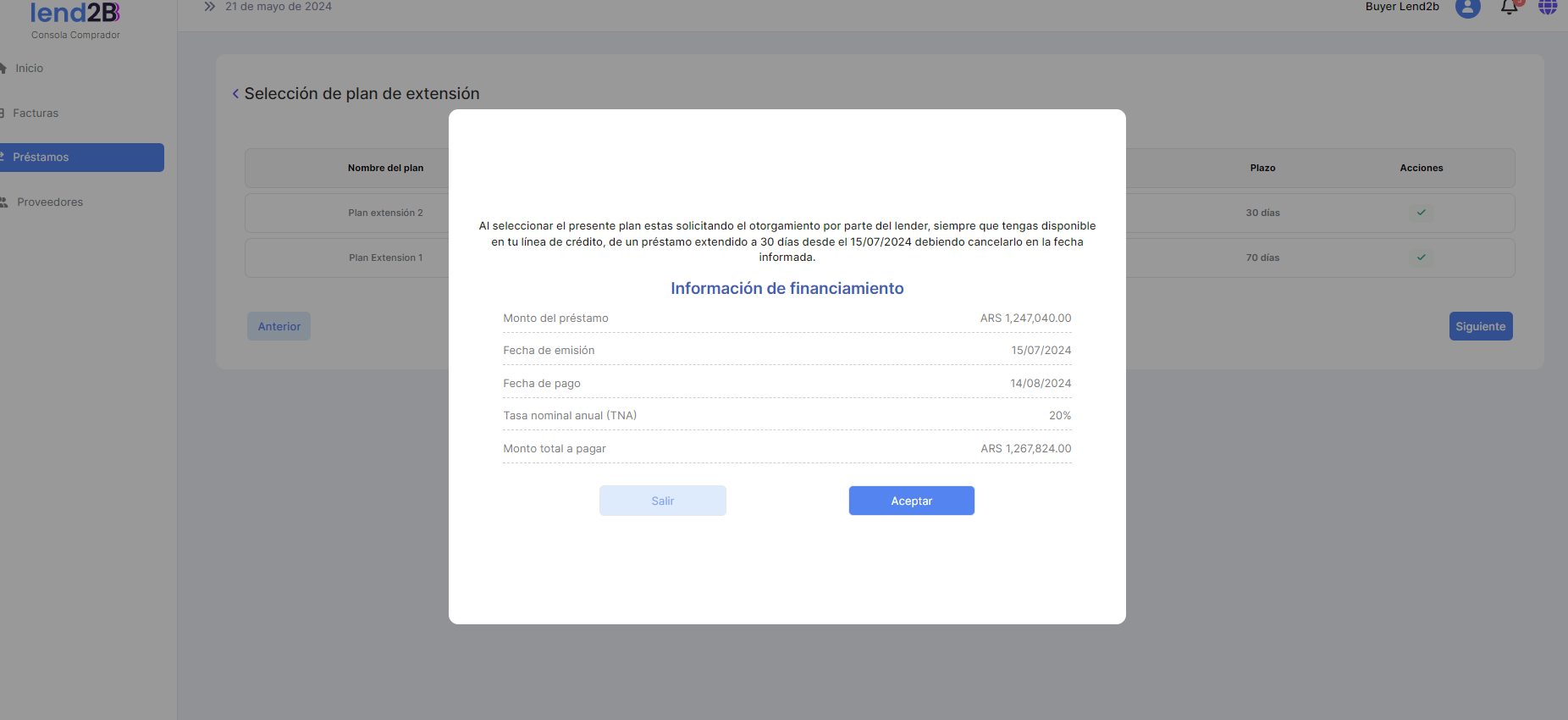Go back using the chevron beside Selección de plan
This screenshot has width=1568, height=720.
[x=235, y=94]
